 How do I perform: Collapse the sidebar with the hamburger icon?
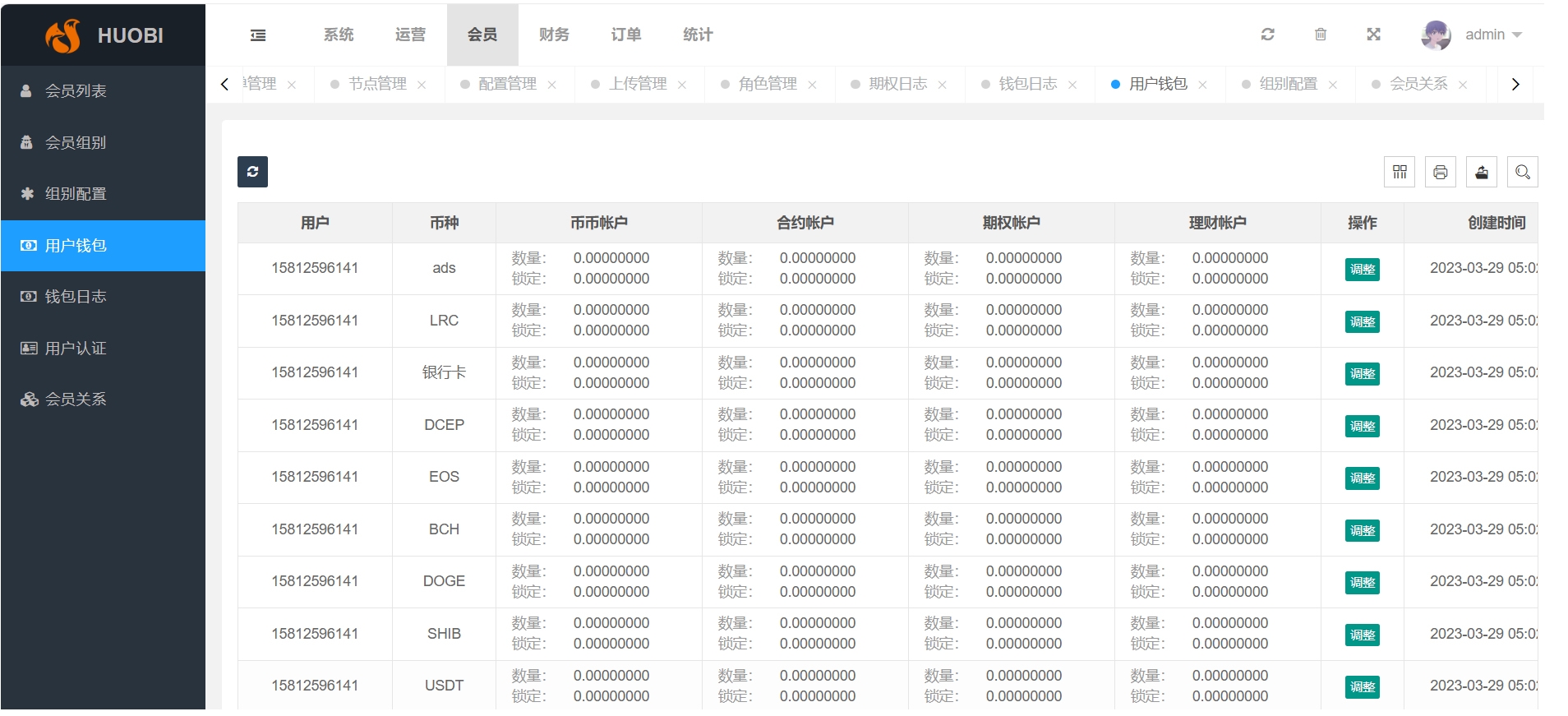[258, 35]
